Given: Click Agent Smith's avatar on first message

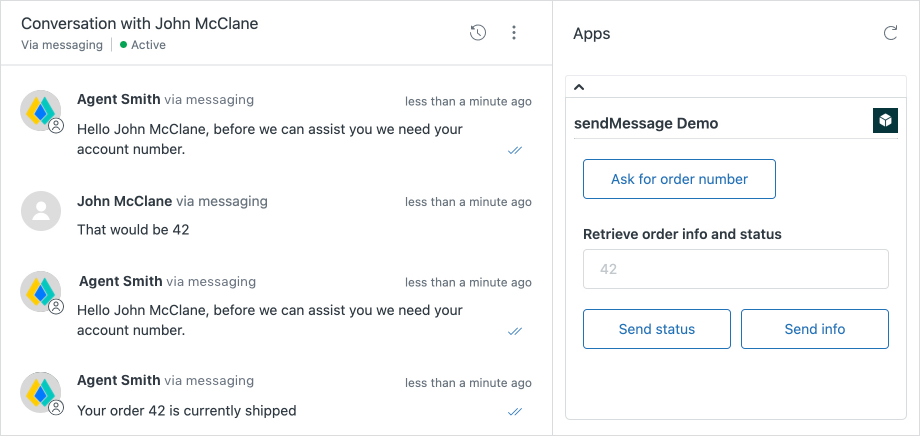Looking at the screenshot, I should click(x=41, y=111).
